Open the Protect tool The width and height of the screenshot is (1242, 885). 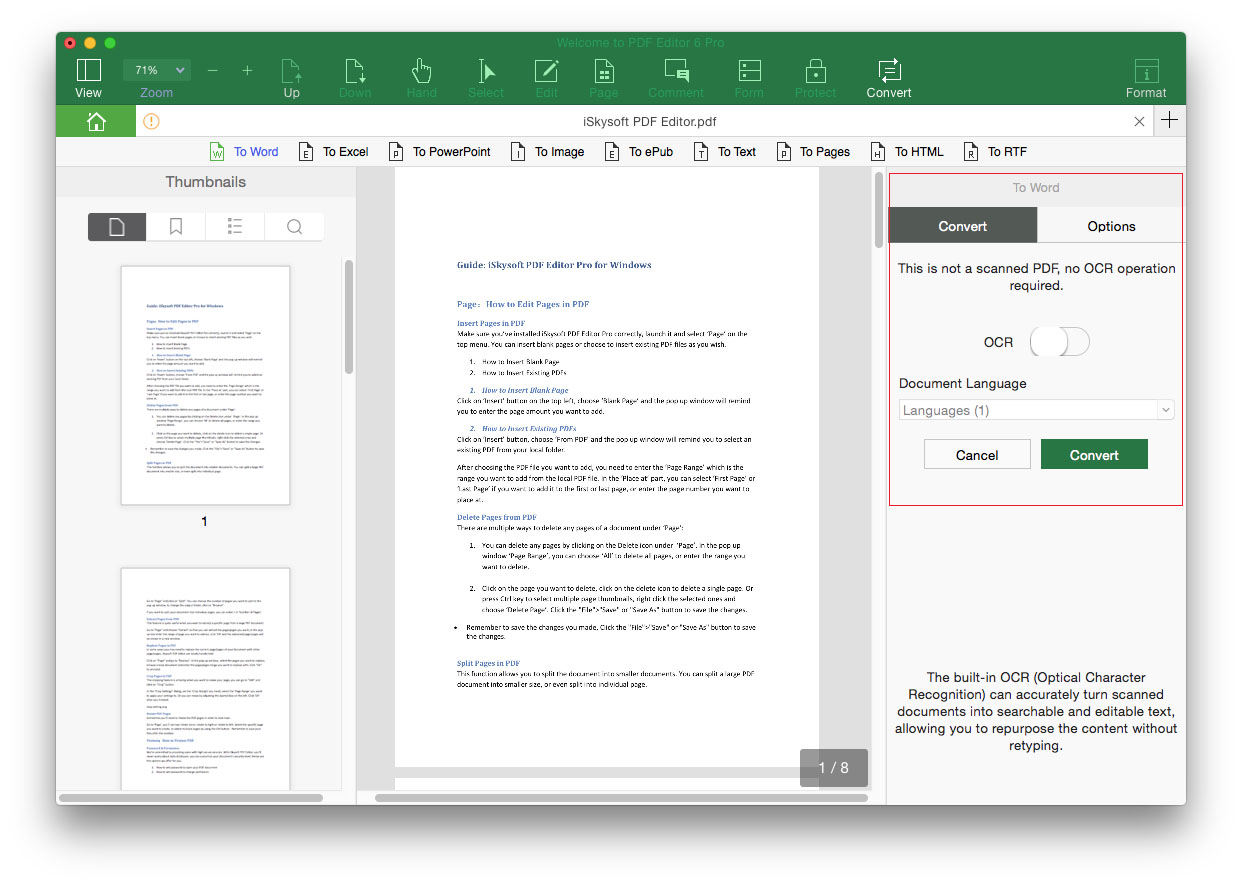[x=815, y=71]
